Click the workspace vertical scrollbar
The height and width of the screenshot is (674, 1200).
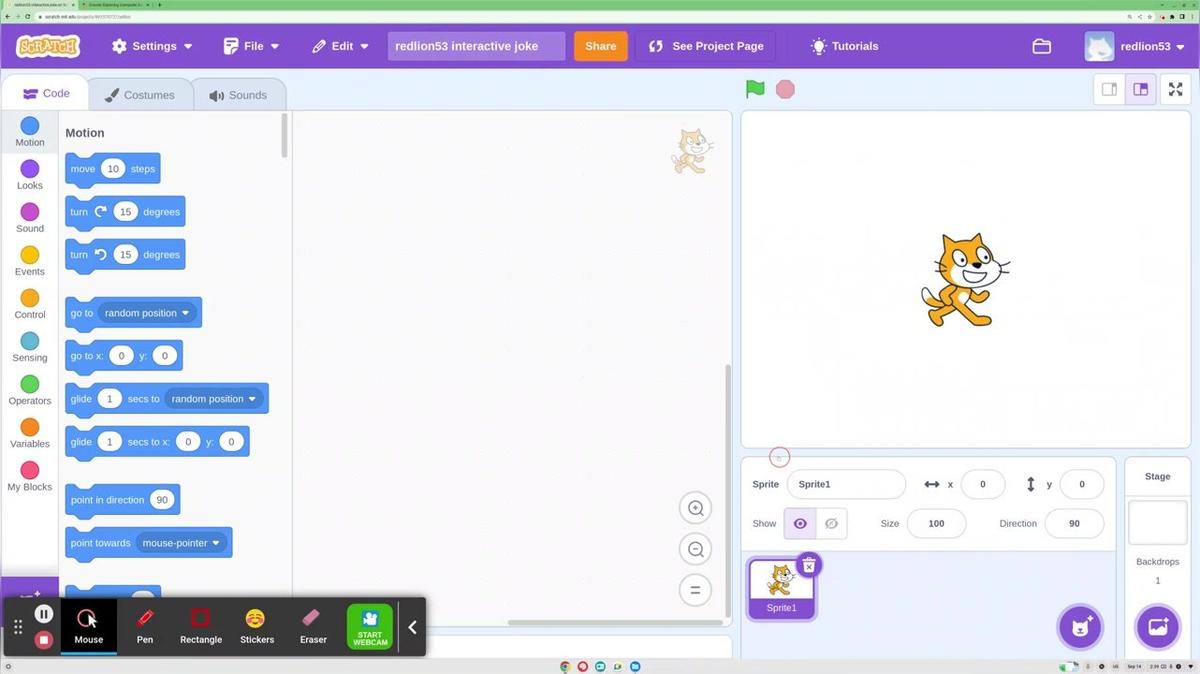click(x=727, y=489)
